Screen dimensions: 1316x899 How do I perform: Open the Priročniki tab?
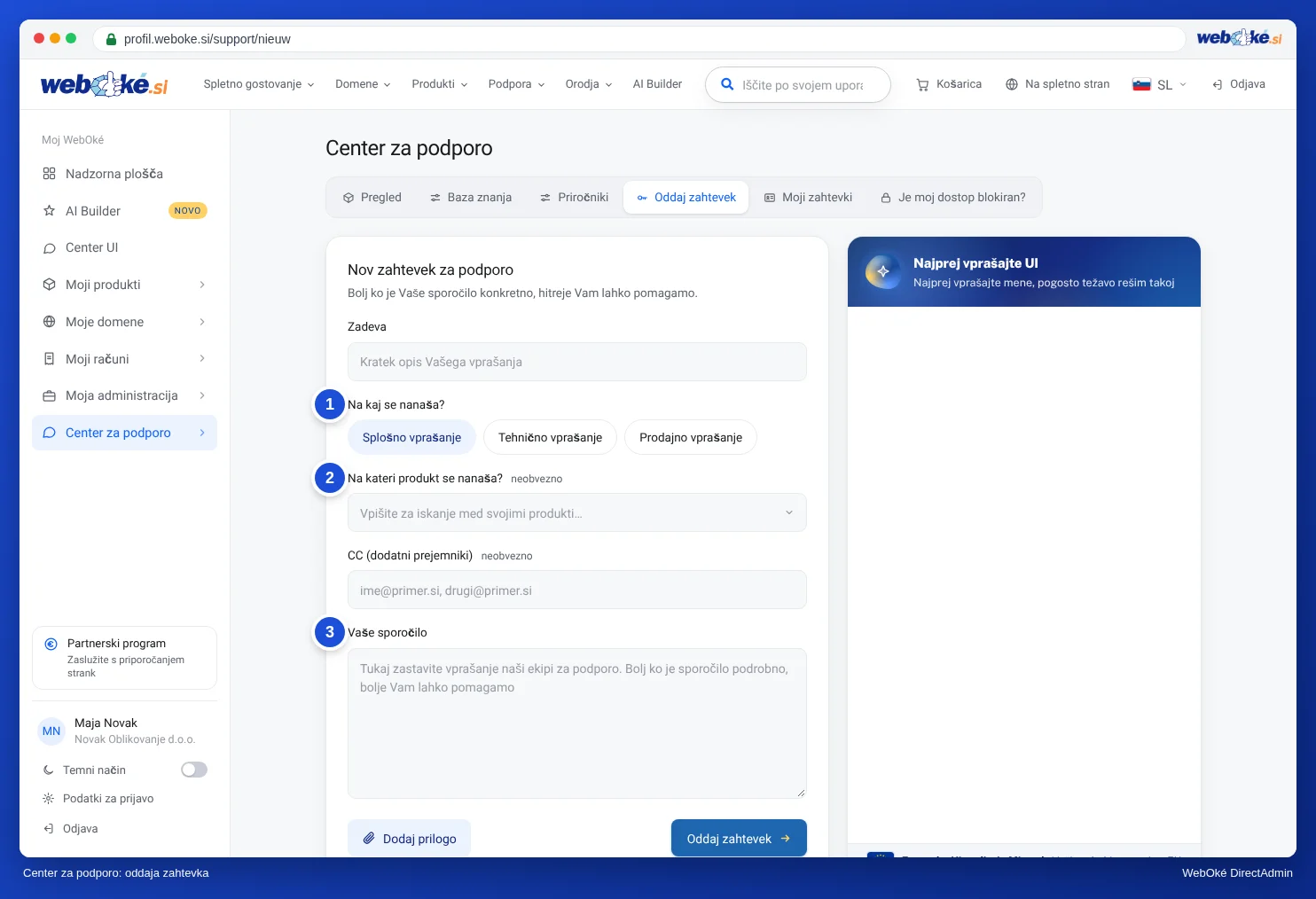pos(575,198)
